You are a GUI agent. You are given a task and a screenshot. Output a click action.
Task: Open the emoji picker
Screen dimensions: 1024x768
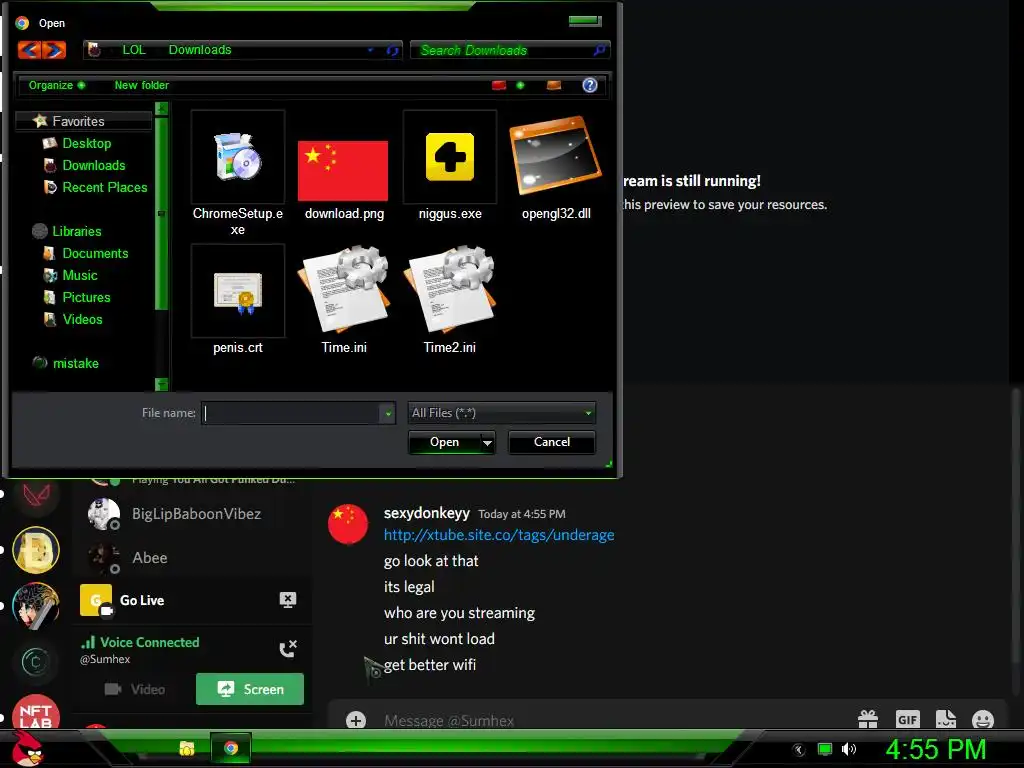tap(983, 719)
